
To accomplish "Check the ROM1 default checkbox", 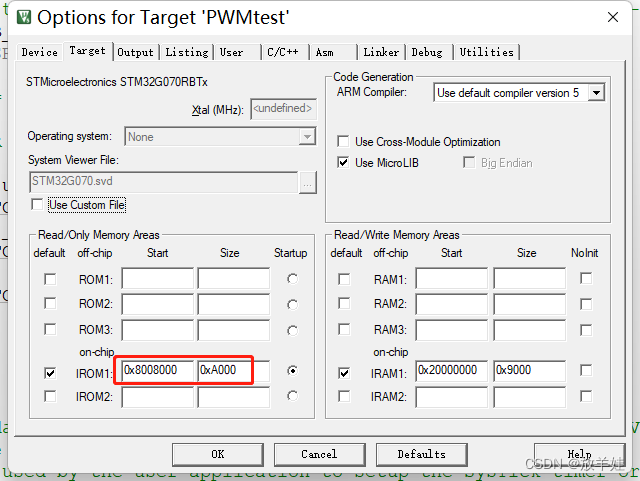I will [x=50, y=280].
